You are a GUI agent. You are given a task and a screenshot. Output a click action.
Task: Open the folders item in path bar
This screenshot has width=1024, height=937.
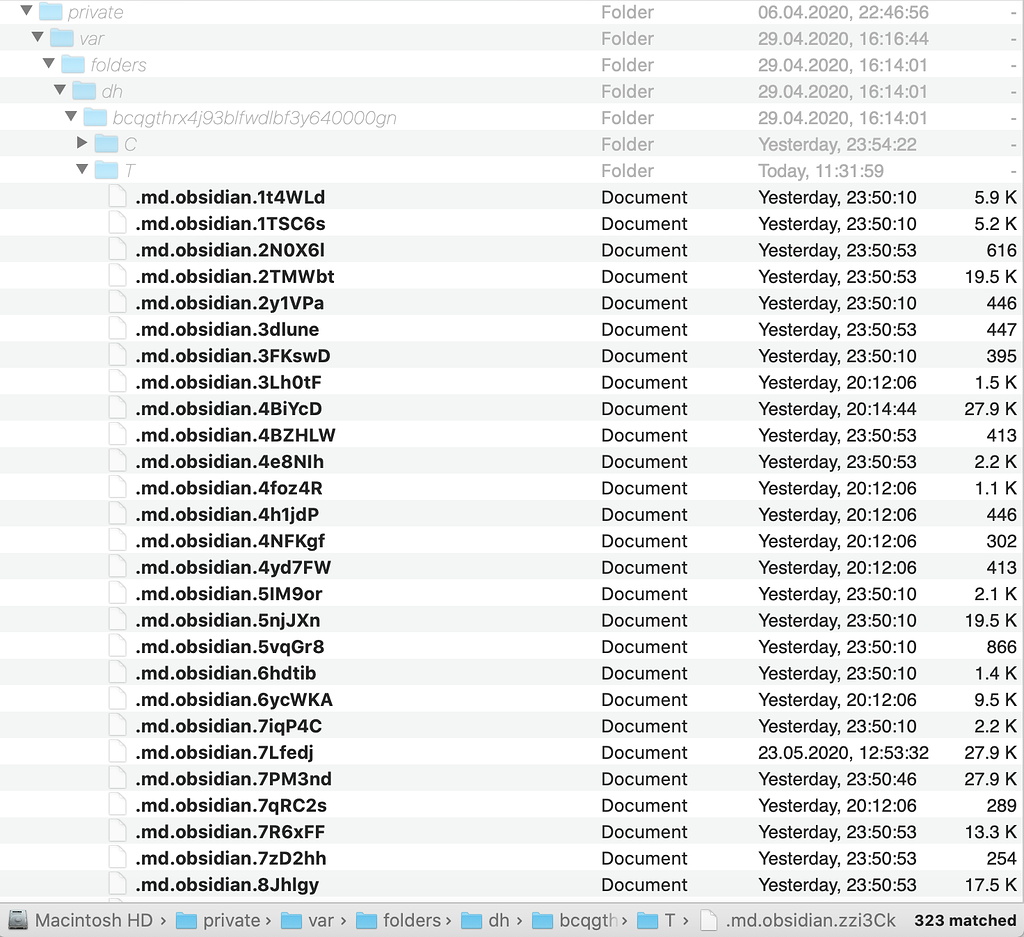coord(399,920)
